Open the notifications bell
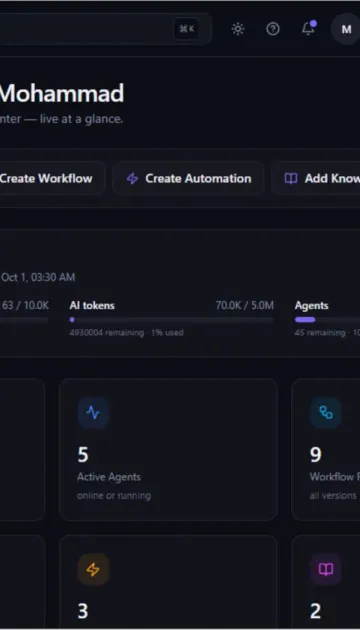The image size is (360, 630). click(x=308, y=29)
